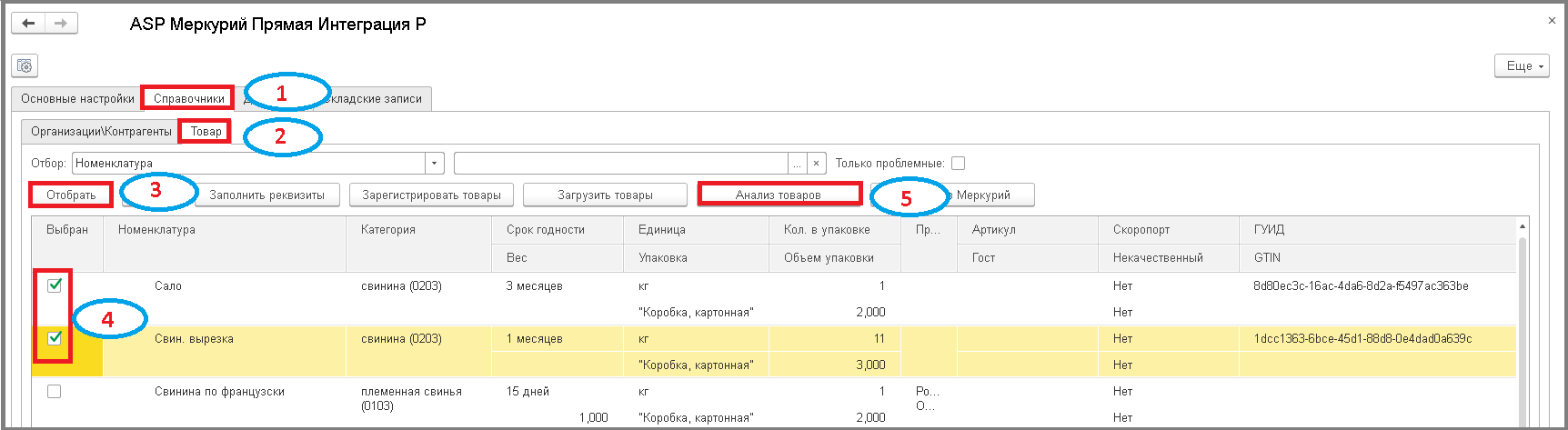Click into the Отбор Номенклатура field

tap(248, 164)
